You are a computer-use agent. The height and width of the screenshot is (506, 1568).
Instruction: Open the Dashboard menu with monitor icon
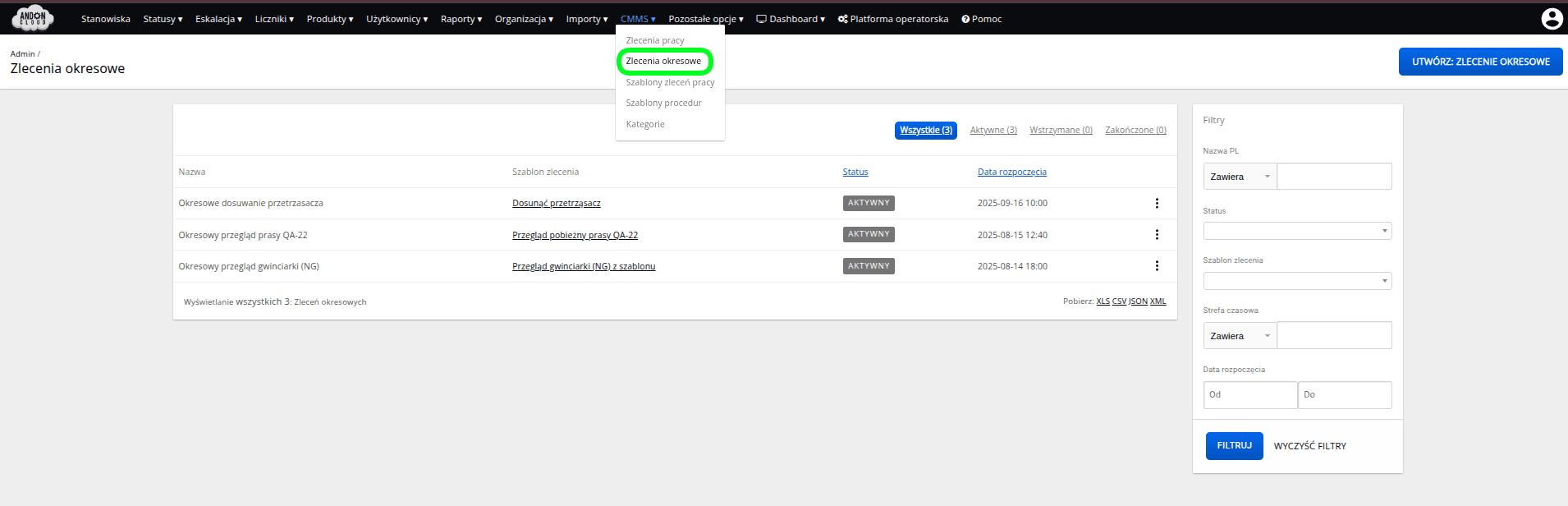791,19
